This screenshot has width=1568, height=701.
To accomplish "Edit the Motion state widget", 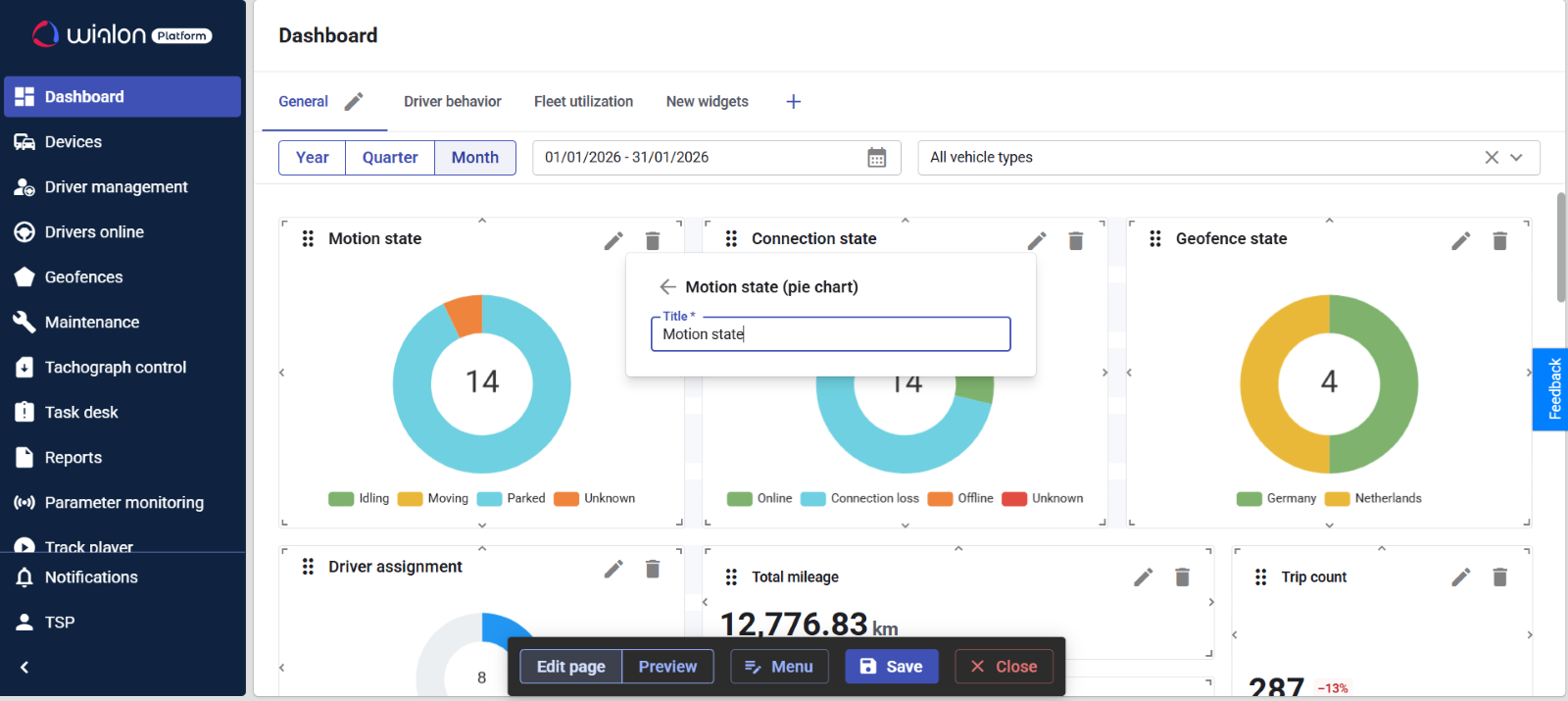I will (613, 240).
